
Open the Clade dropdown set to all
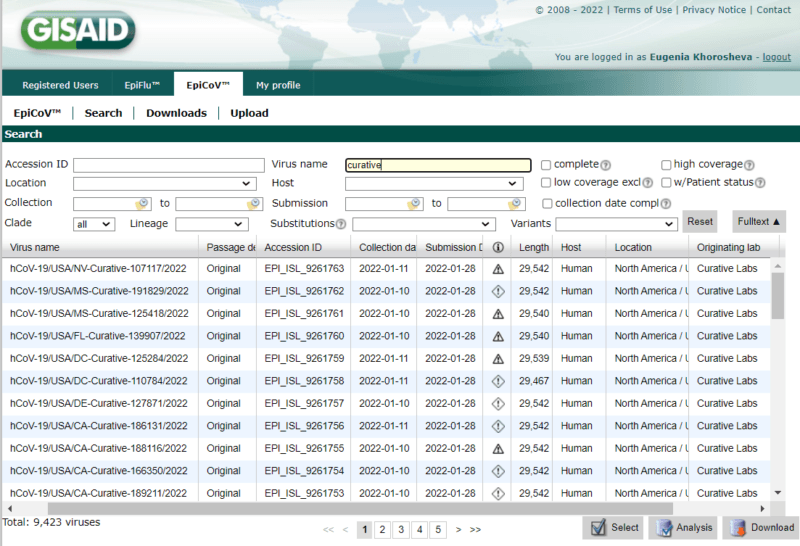pos(94,224)
